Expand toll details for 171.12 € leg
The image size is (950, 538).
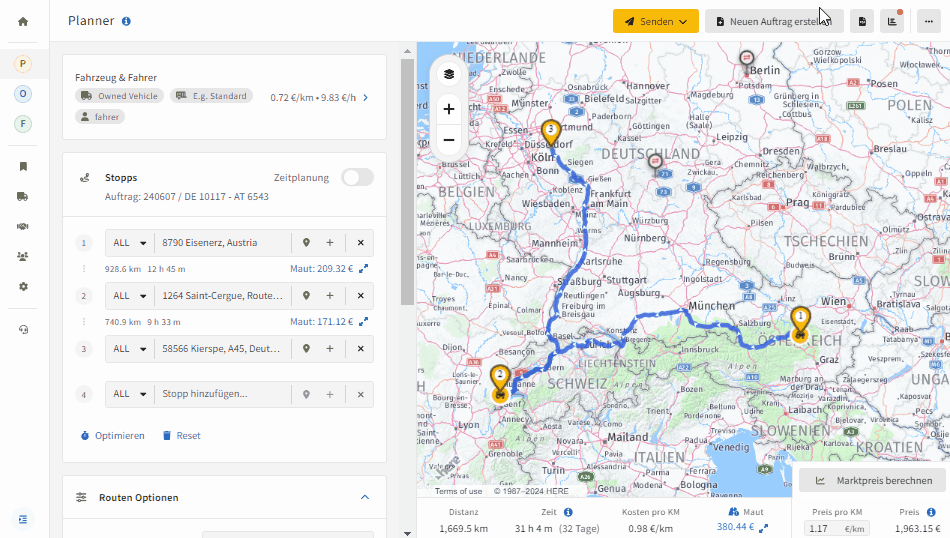[364, 322]
